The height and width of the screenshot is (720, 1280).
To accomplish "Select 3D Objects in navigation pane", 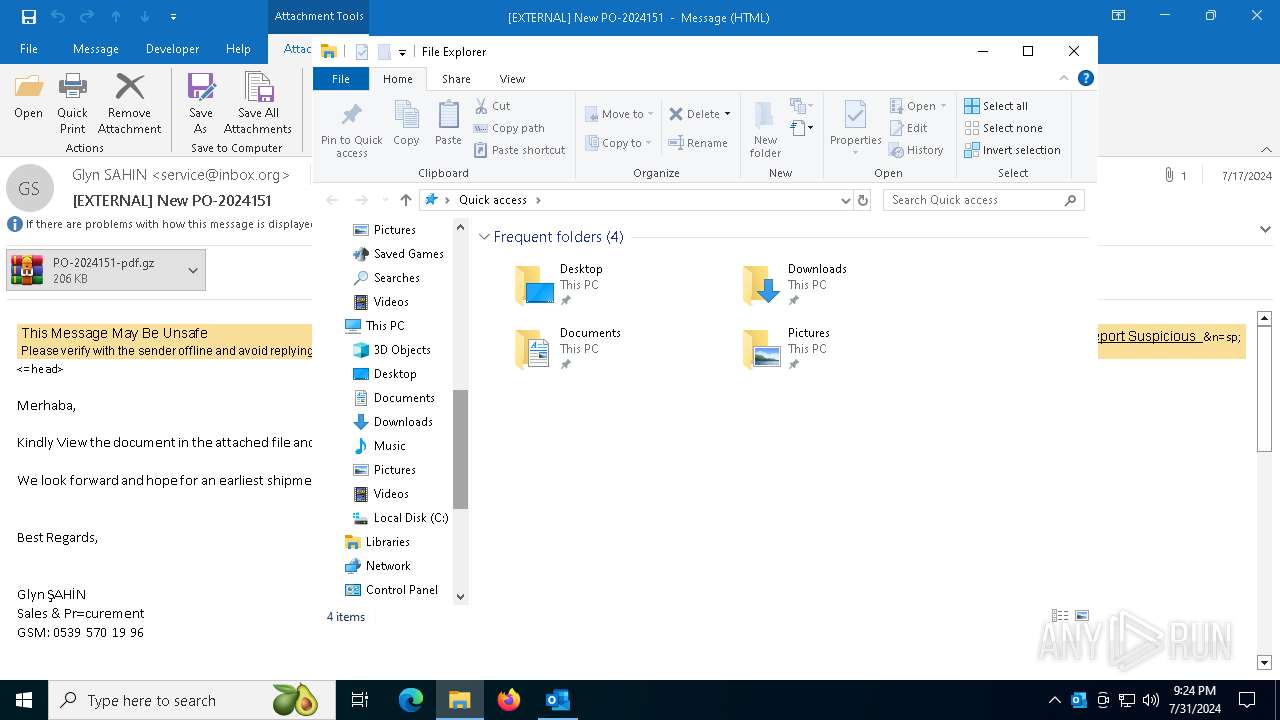I will click(392, 350).
